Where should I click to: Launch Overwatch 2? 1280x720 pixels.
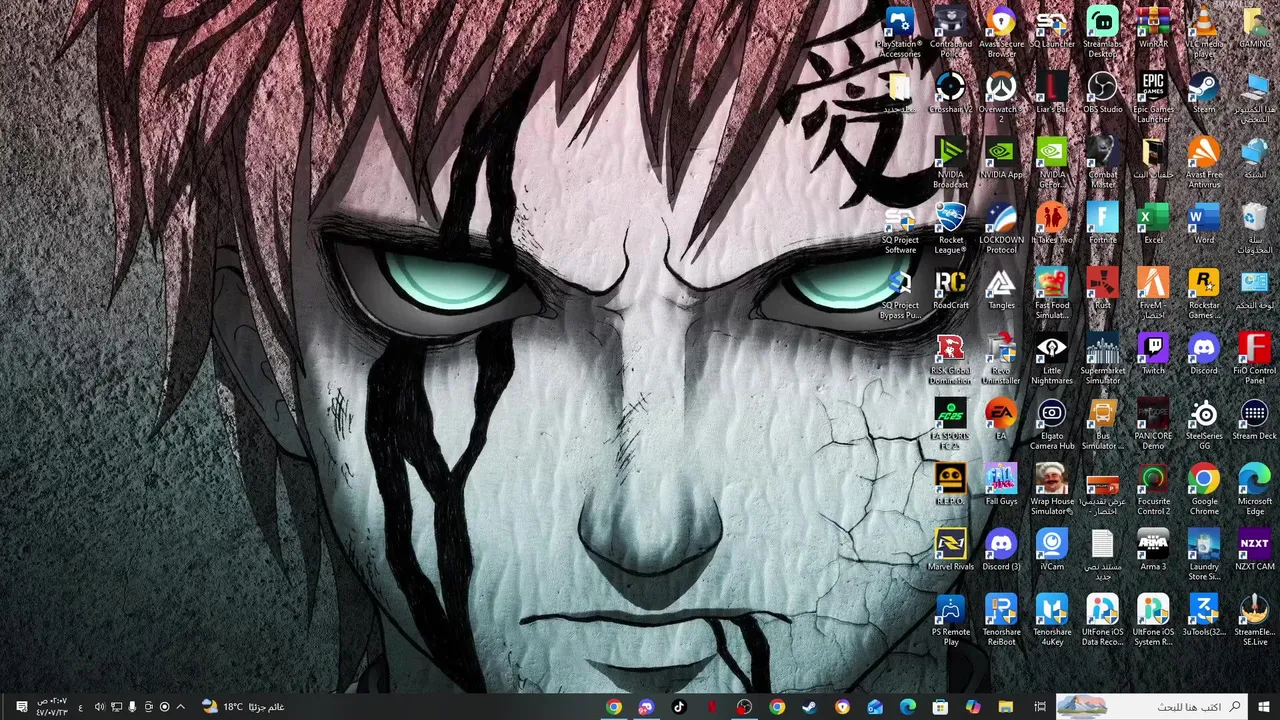coord(1001,97)
